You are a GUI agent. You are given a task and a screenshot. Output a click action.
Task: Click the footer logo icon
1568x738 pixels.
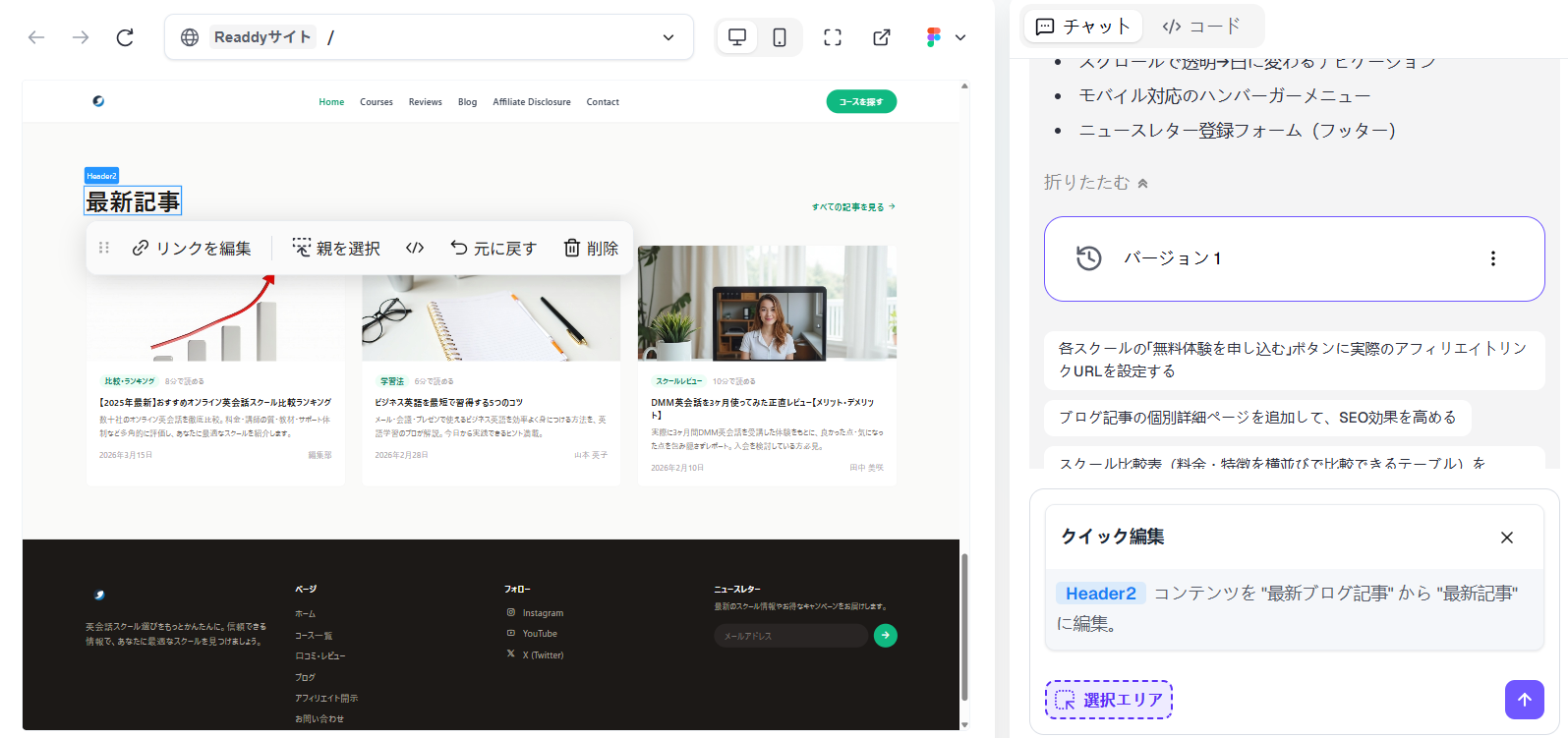pyautogui.click(x=99, y=595)
